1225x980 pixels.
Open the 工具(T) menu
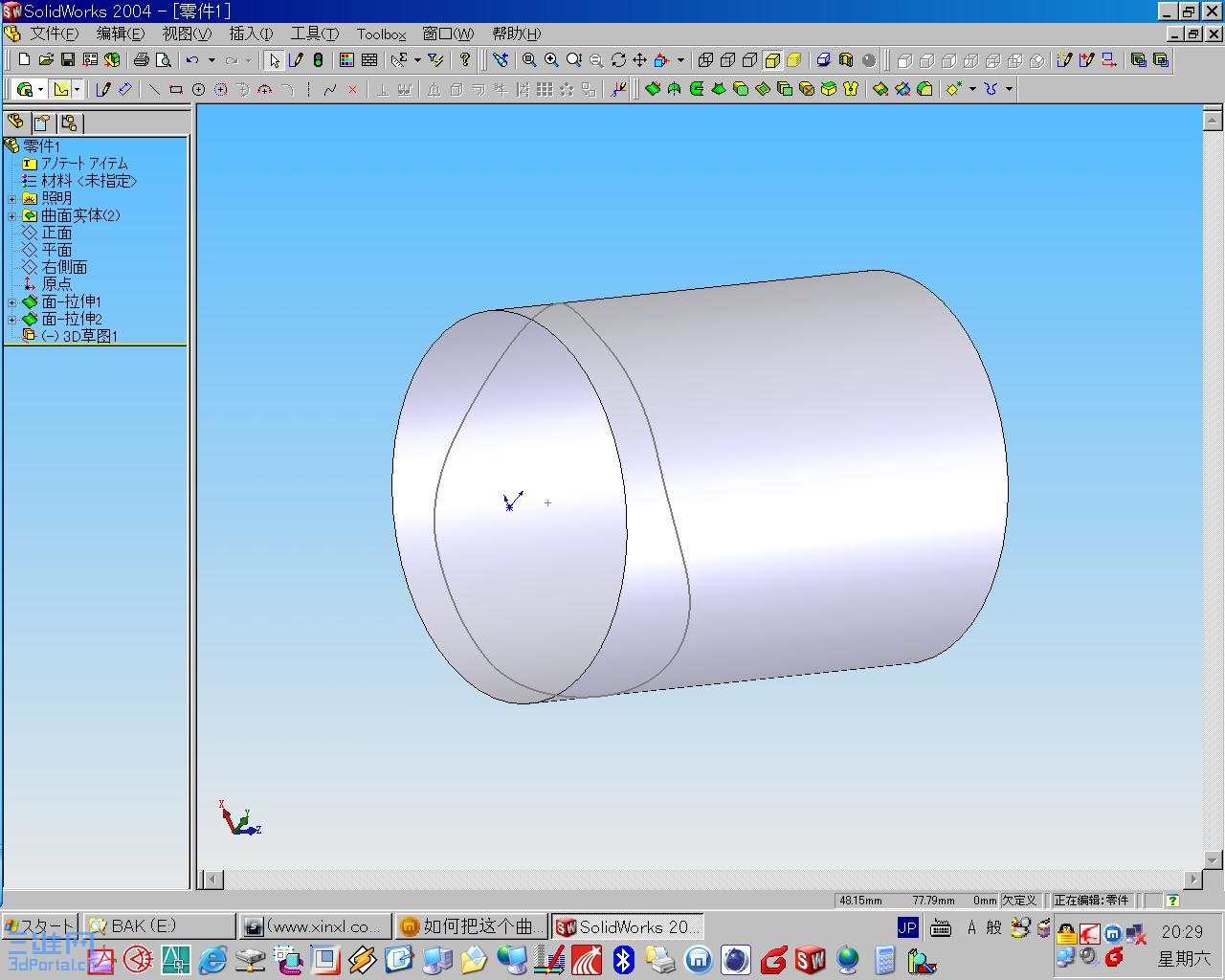[315, 33]
